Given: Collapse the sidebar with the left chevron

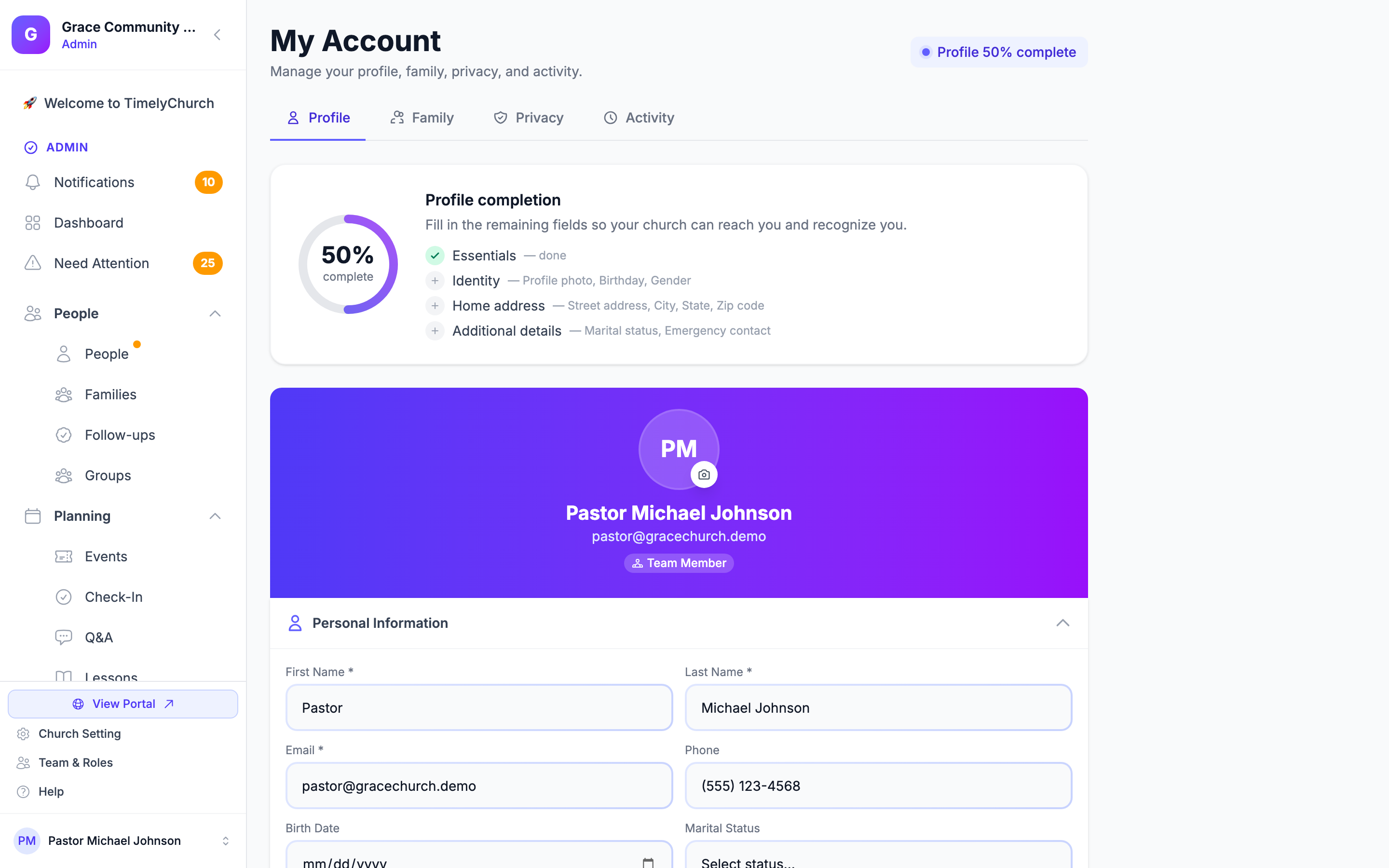Looking at the screenshot, I should click(217, 35).
